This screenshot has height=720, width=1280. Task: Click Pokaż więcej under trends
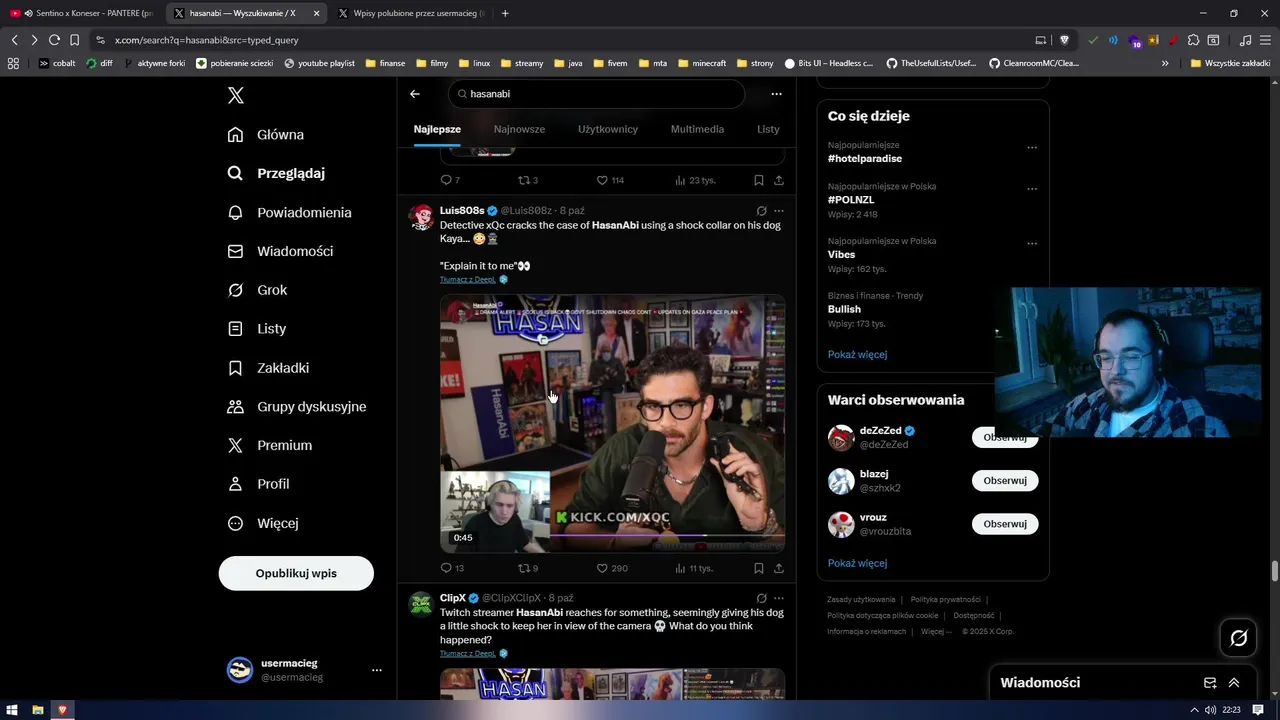click(857, 354)
